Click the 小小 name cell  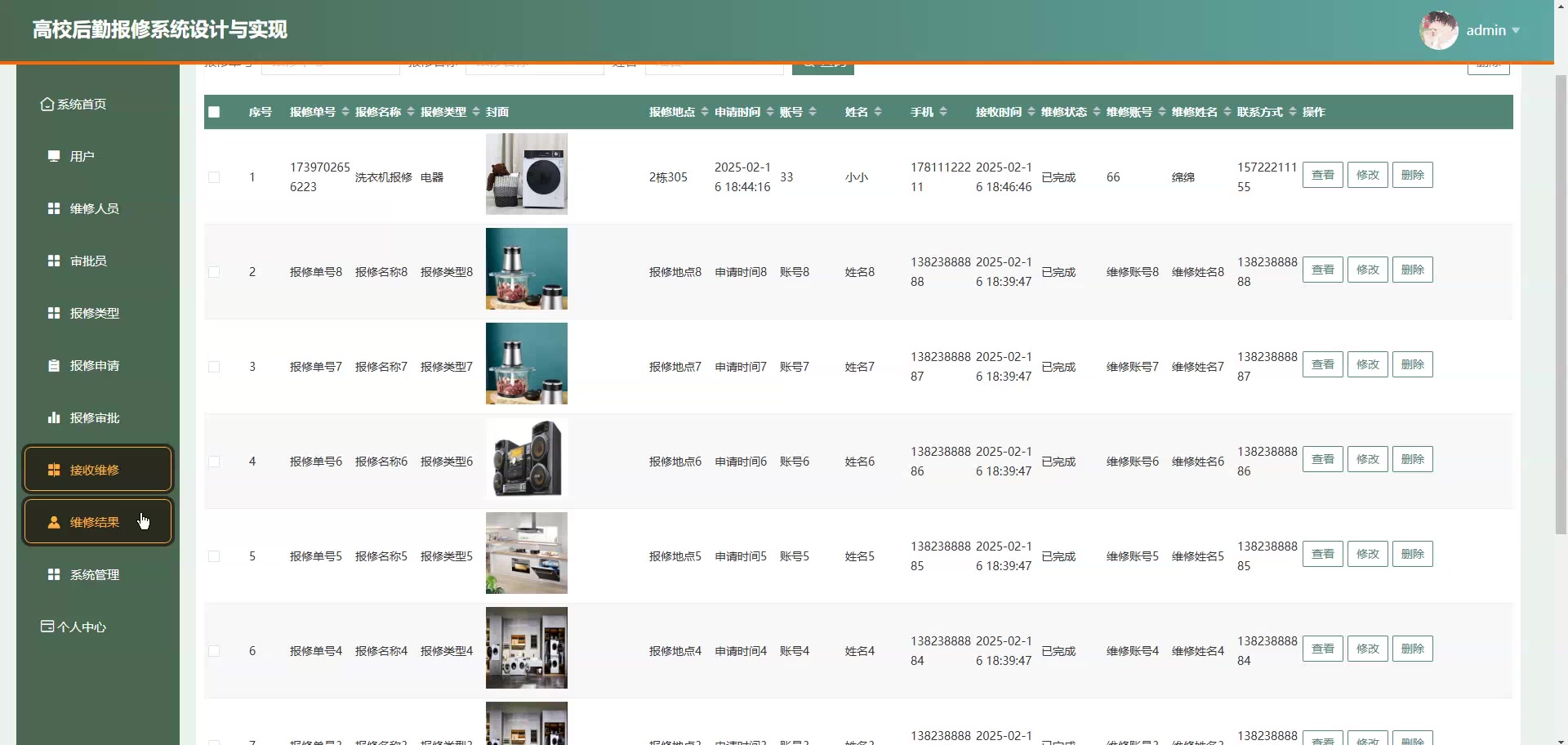point(857,177)
